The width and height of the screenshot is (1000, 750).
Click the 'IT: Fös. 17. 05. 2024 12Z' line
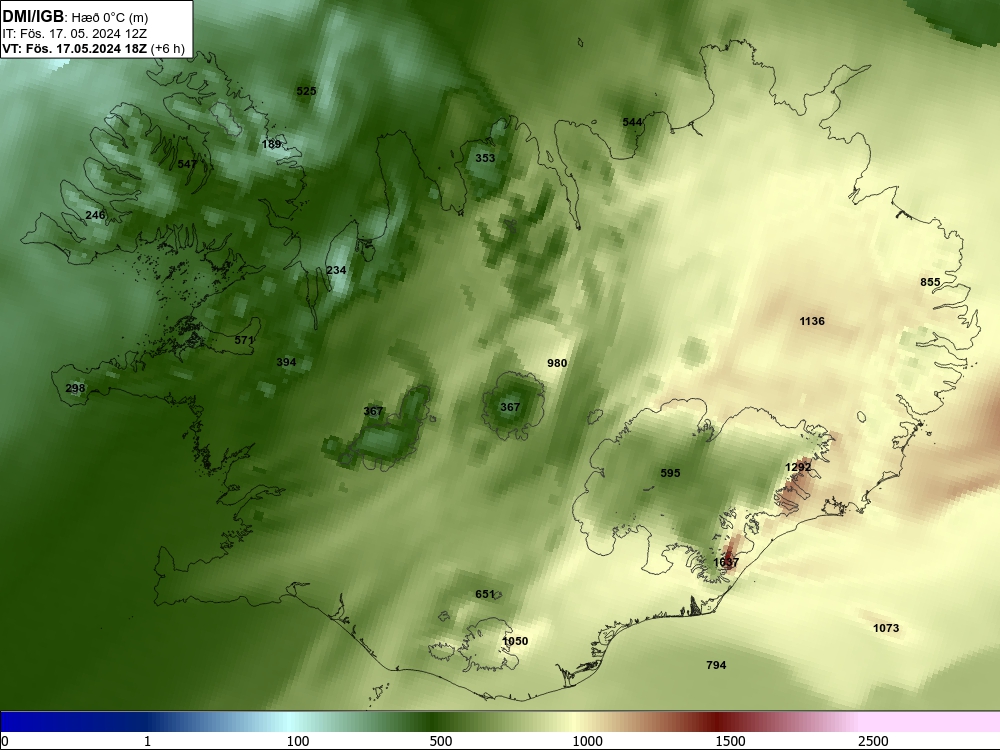click(x=74, y=34)
